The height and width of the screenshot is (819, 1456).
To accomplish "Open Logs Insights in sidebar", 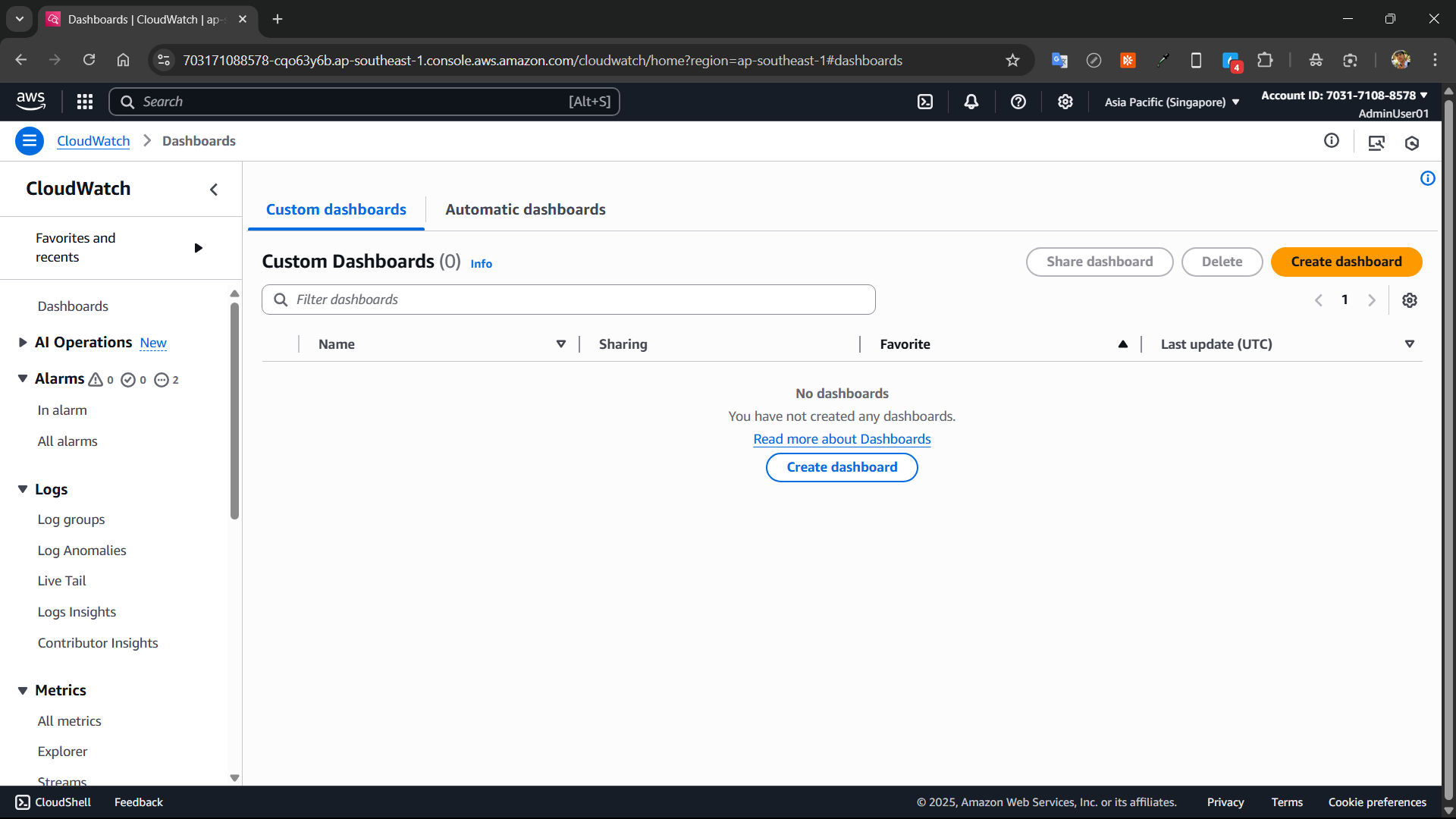I will [77, 612].
